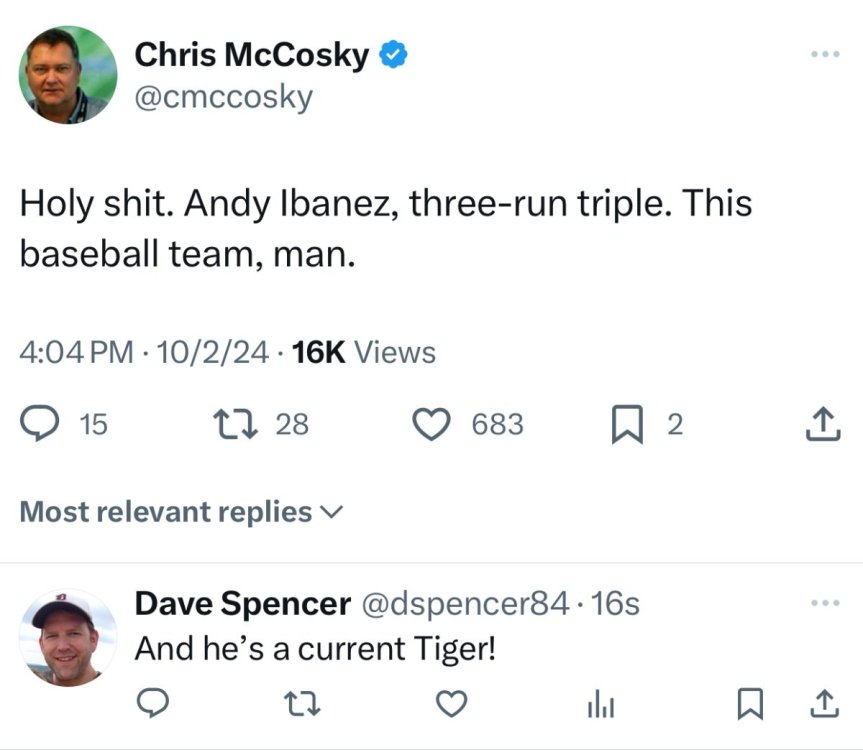Like Dave Spencer's reply
The width and height of the screenshot is (863, 750).
click(452, 705)
